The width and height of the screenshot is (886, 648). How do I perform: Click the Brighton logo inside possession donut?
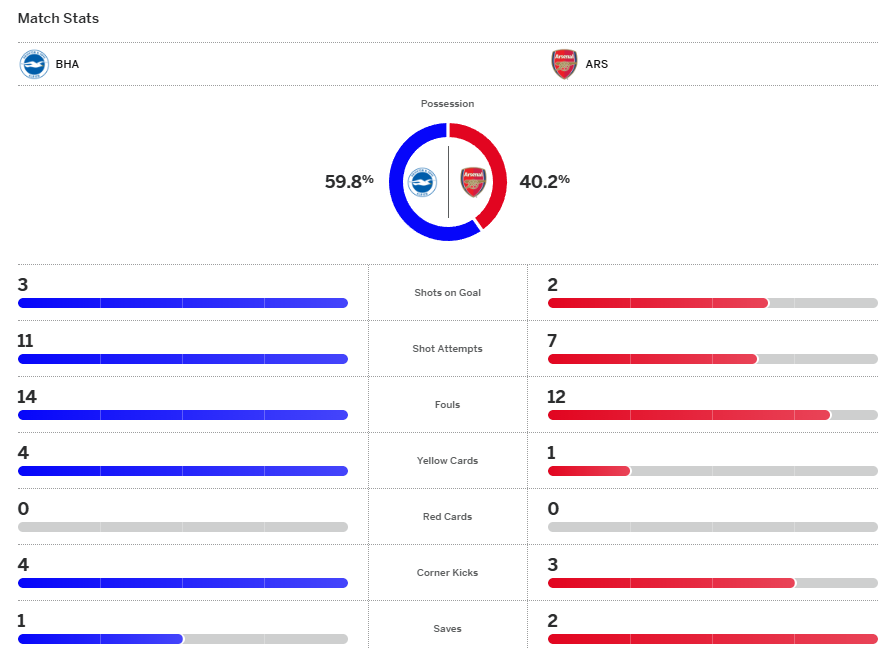click(x=422, y=182)
